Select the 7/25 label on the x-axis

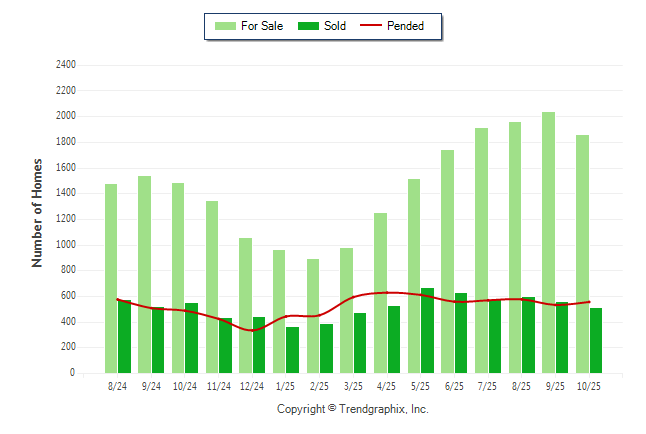coord(488,386)
